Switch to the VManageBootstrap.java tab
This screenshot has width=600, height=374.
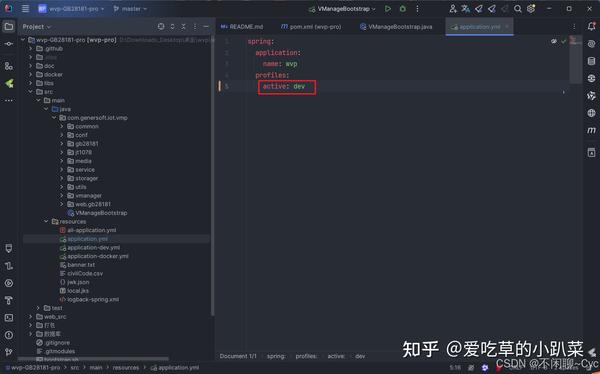[x=396, y=27]
